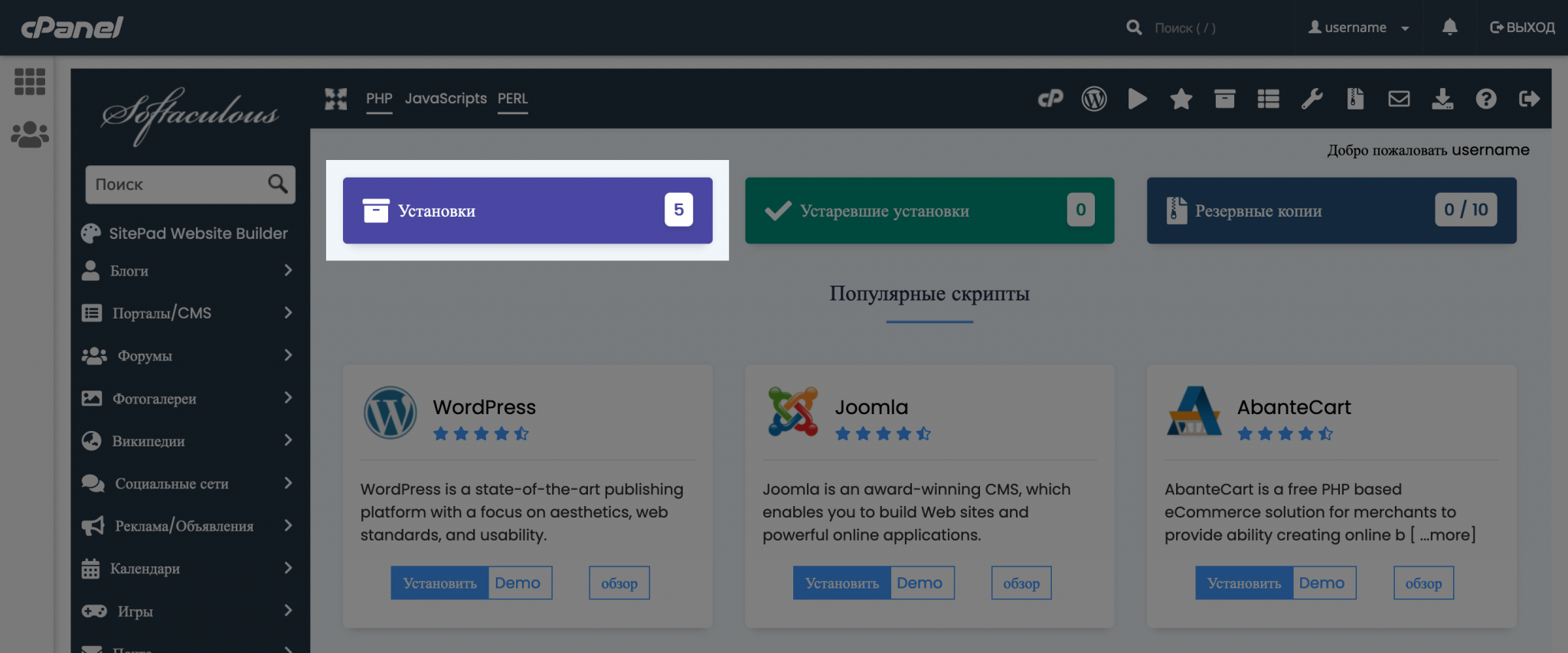This screenshot has height=653, width=1568.
Task: Open the AbanteCart обзор overview
Action: coord(1423,583)
